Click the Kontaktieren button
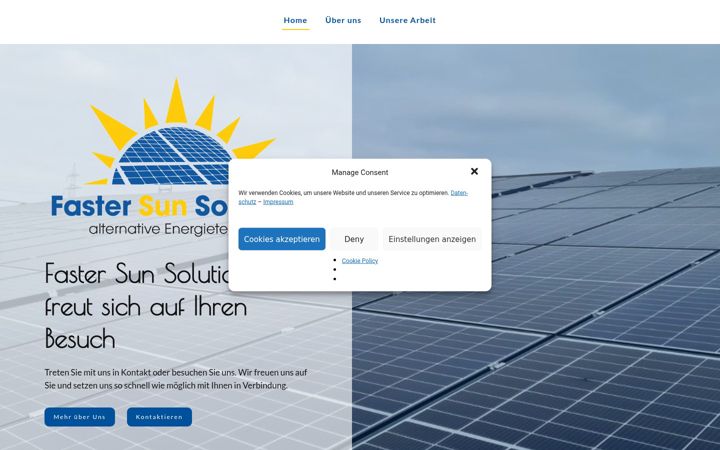Image resolution: width=720 pixels, height=450 pixels. tap(159, 417)
